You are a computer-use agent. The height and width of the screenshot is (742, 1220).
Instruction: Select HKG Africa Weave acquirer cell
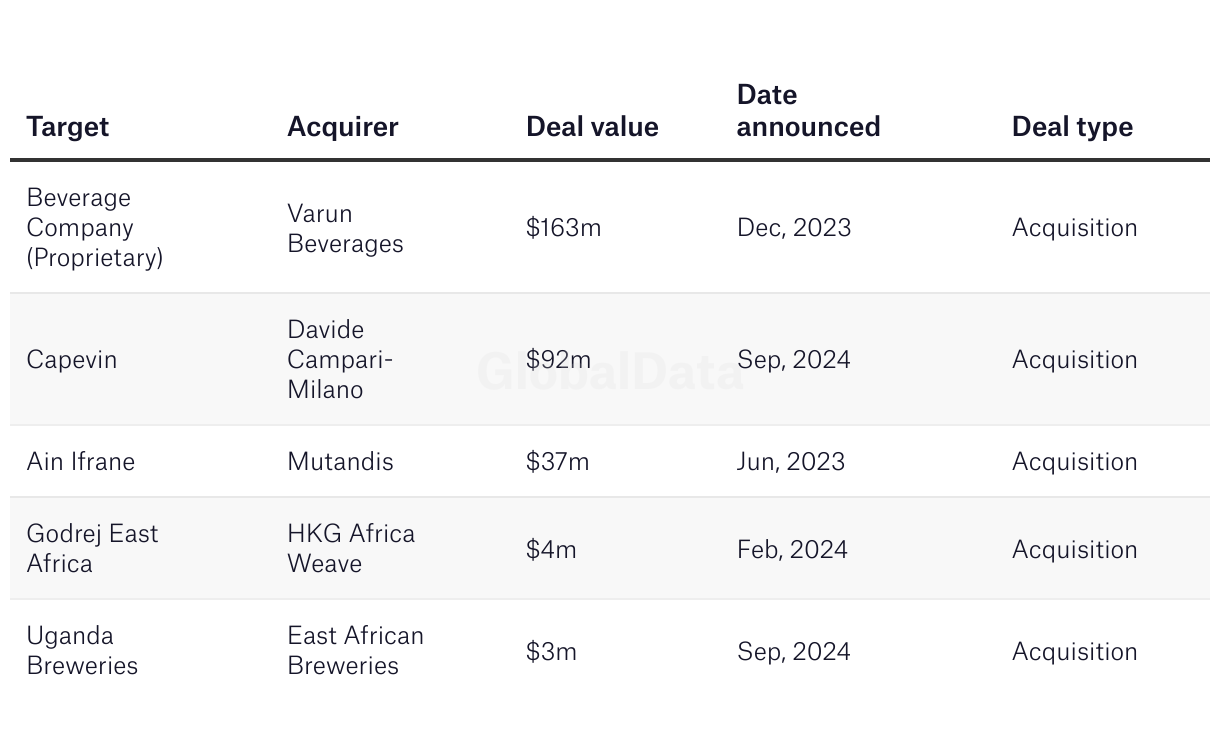pos(351,549)
